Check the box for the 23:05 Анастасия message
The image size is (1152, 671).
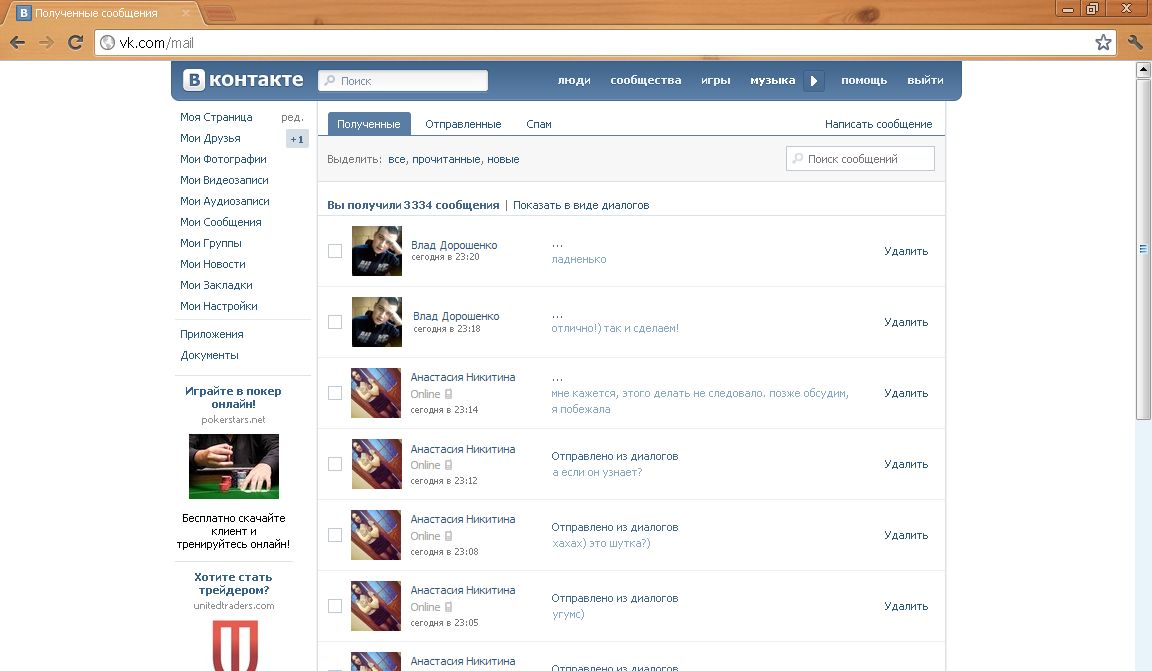pyautogui.click(x=335, y=606)
